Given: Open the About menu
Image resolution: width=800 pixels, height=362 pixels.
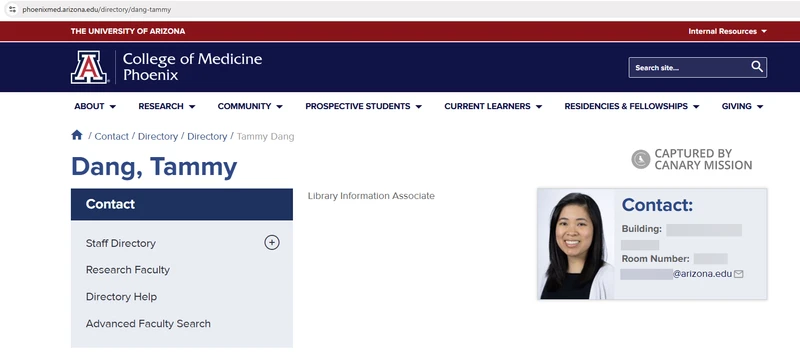Looking at the screenshot, I should click(95, 106).
